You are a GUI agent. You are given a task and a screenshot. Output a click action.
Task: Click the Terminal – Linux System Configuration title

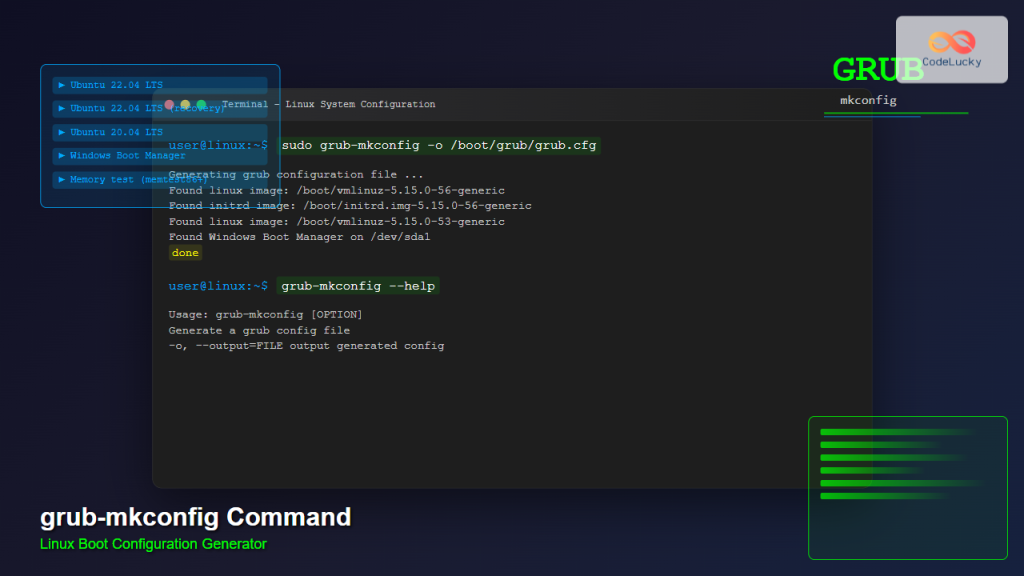tap(330, 104)
